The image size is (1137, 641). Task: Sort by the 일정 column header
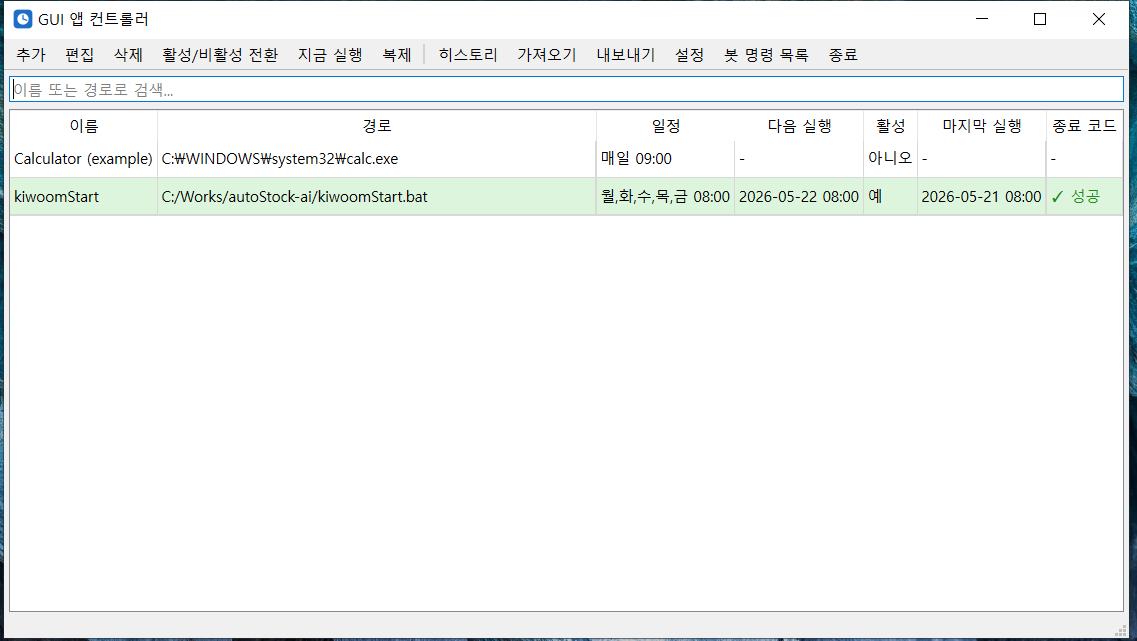666,126
